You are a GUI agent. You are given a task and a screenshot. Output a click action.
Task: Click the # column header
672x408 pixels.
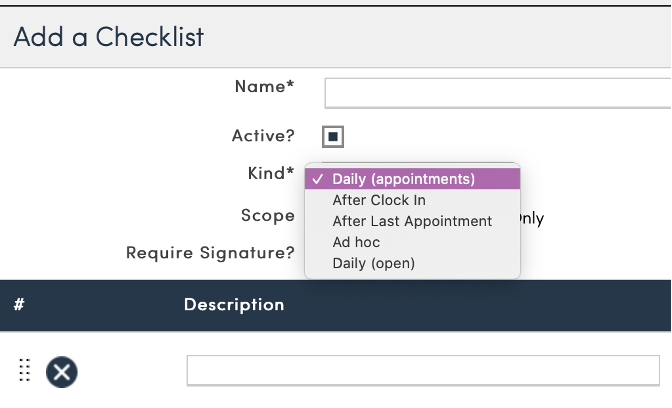(x=19, y=304)
